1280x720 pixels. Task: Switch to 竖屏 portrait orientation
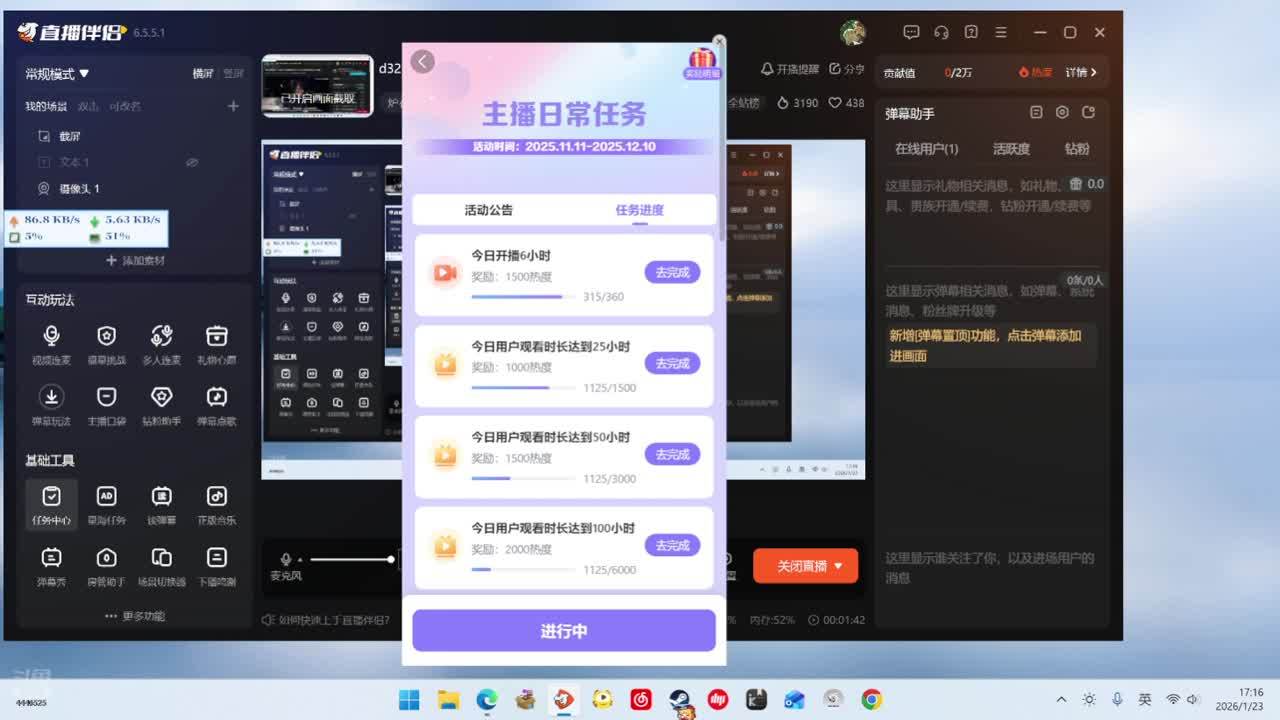(233, 74)
